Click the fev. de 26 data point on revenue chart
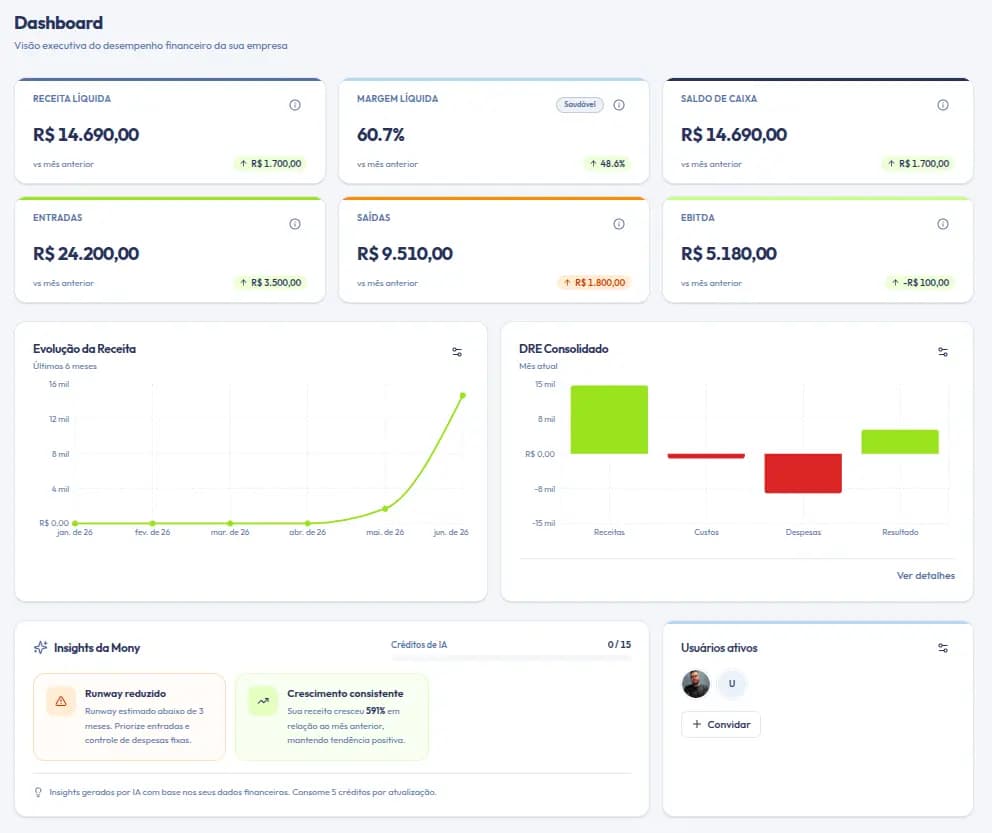 [x=152, y=523]
